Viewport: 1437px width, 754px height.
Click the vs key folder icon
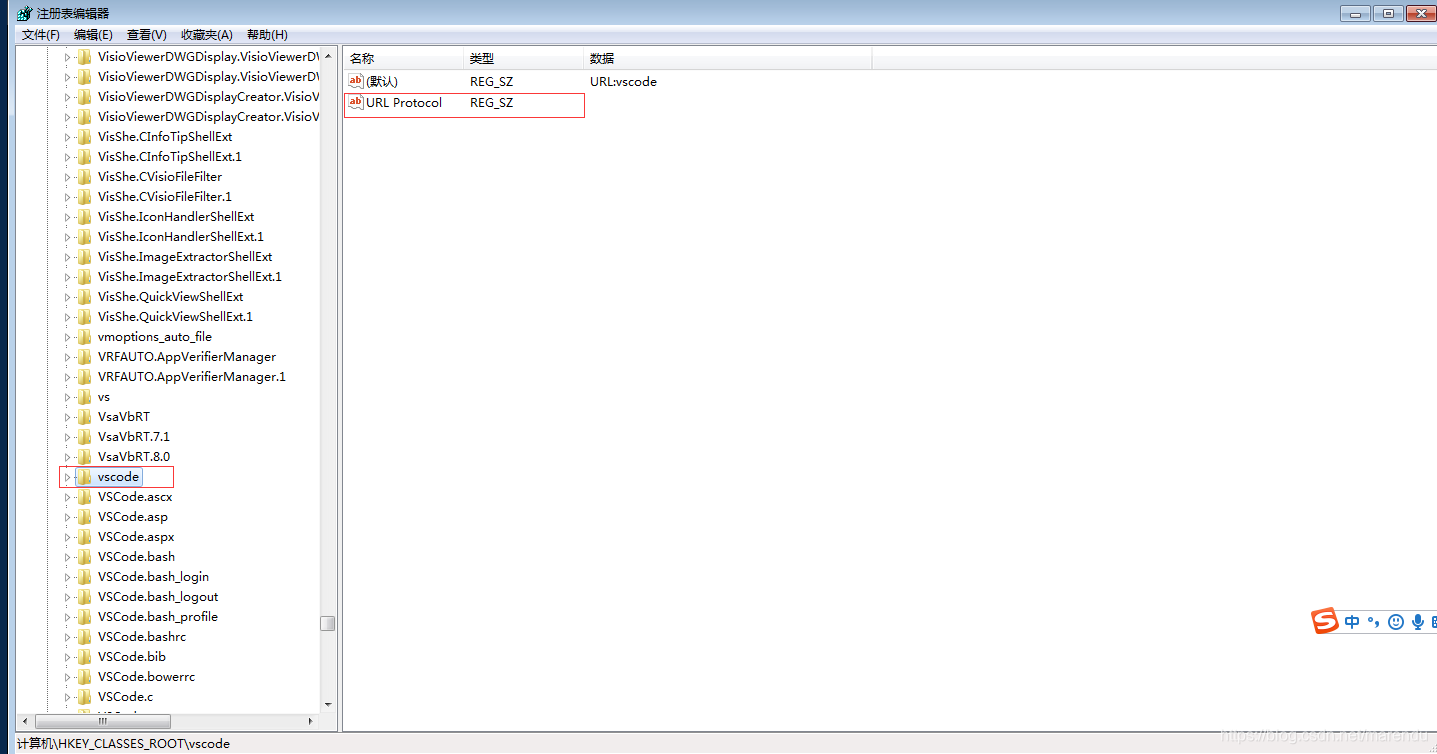(x=85, y=397)
